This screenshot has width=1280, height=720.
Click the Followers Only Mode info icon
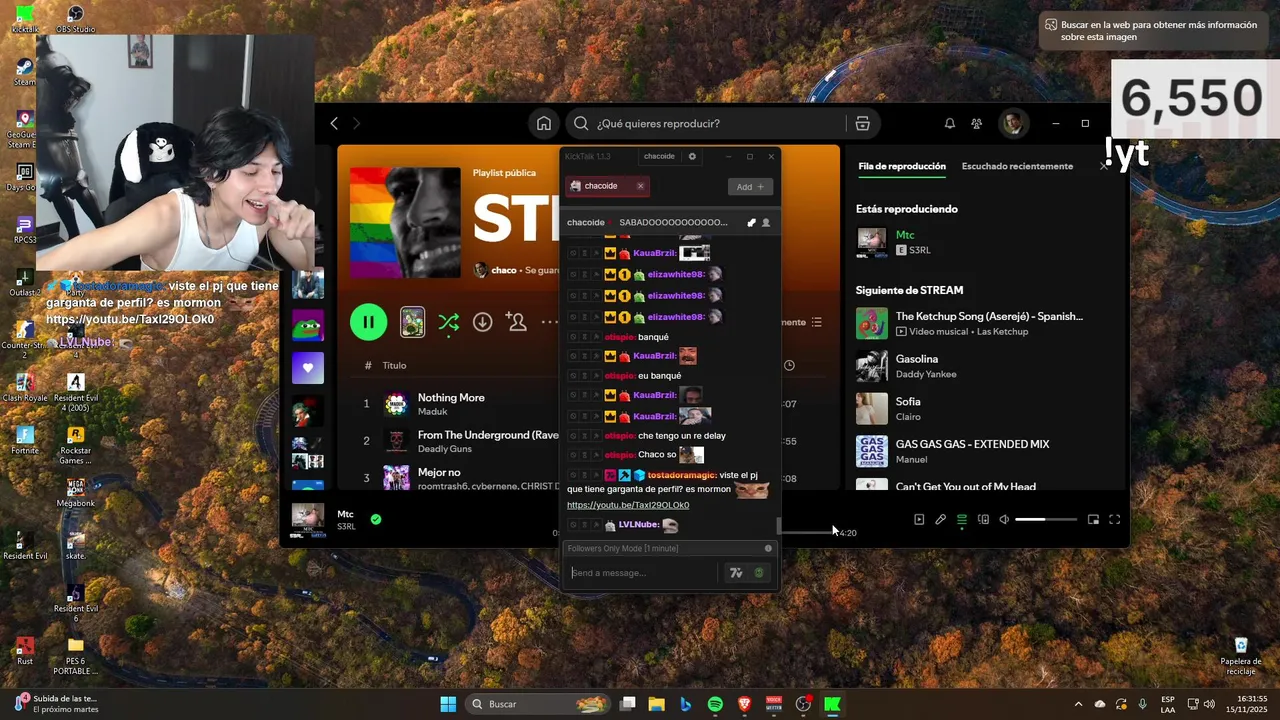pos(768,548)
